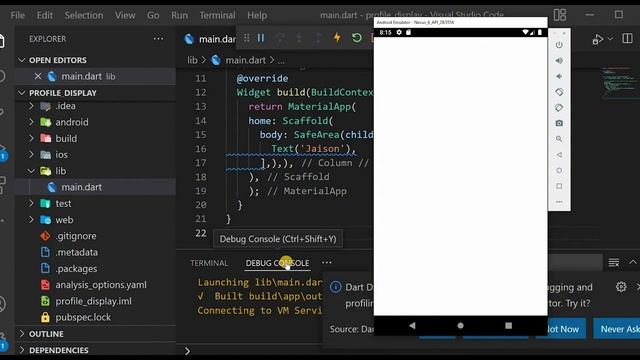Open the File menu
The height and width of the screenshot is (360, 640).
[18, 16]
